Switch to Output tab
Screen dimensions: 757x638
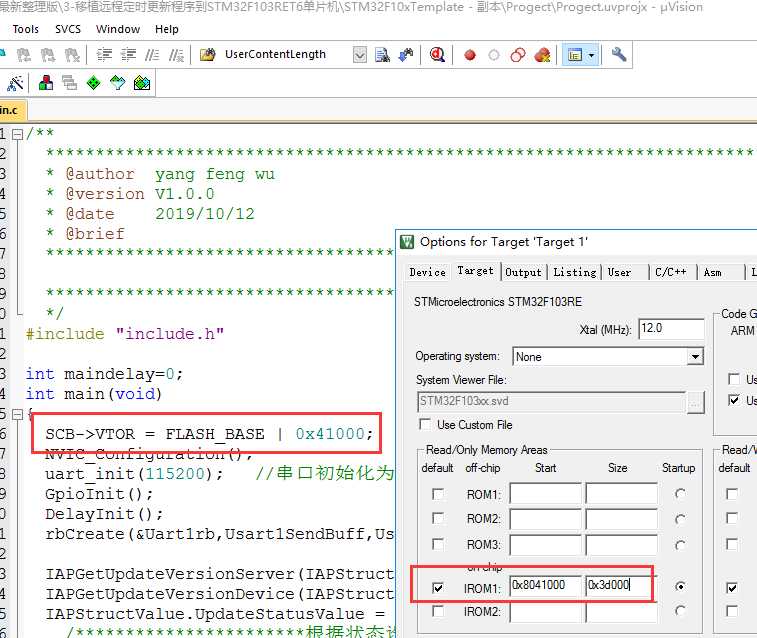(523, 272)
